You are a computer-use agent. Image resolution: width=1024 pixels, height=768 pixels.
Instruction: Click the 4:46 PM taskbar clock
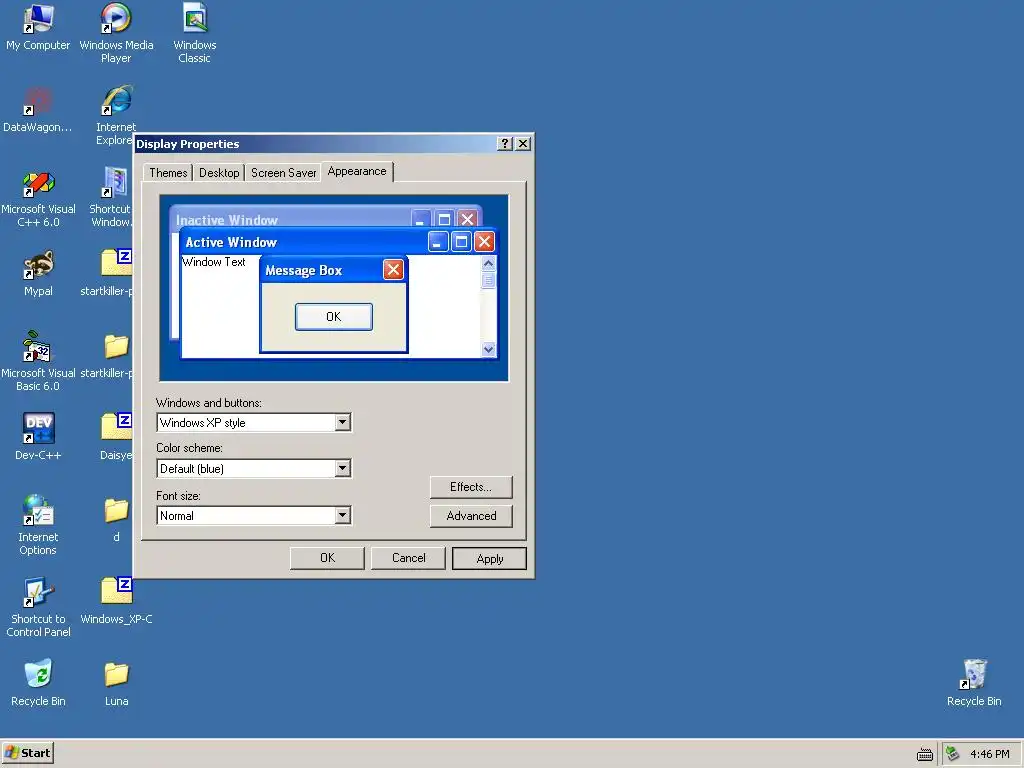989,754
